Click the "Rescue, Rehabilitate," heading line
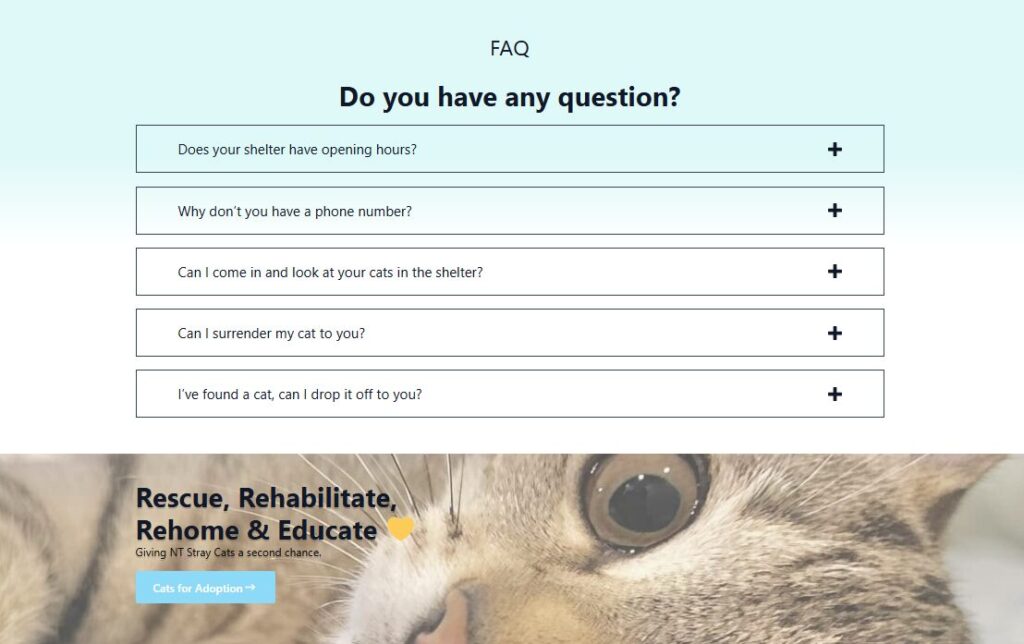 pos(266,497)
